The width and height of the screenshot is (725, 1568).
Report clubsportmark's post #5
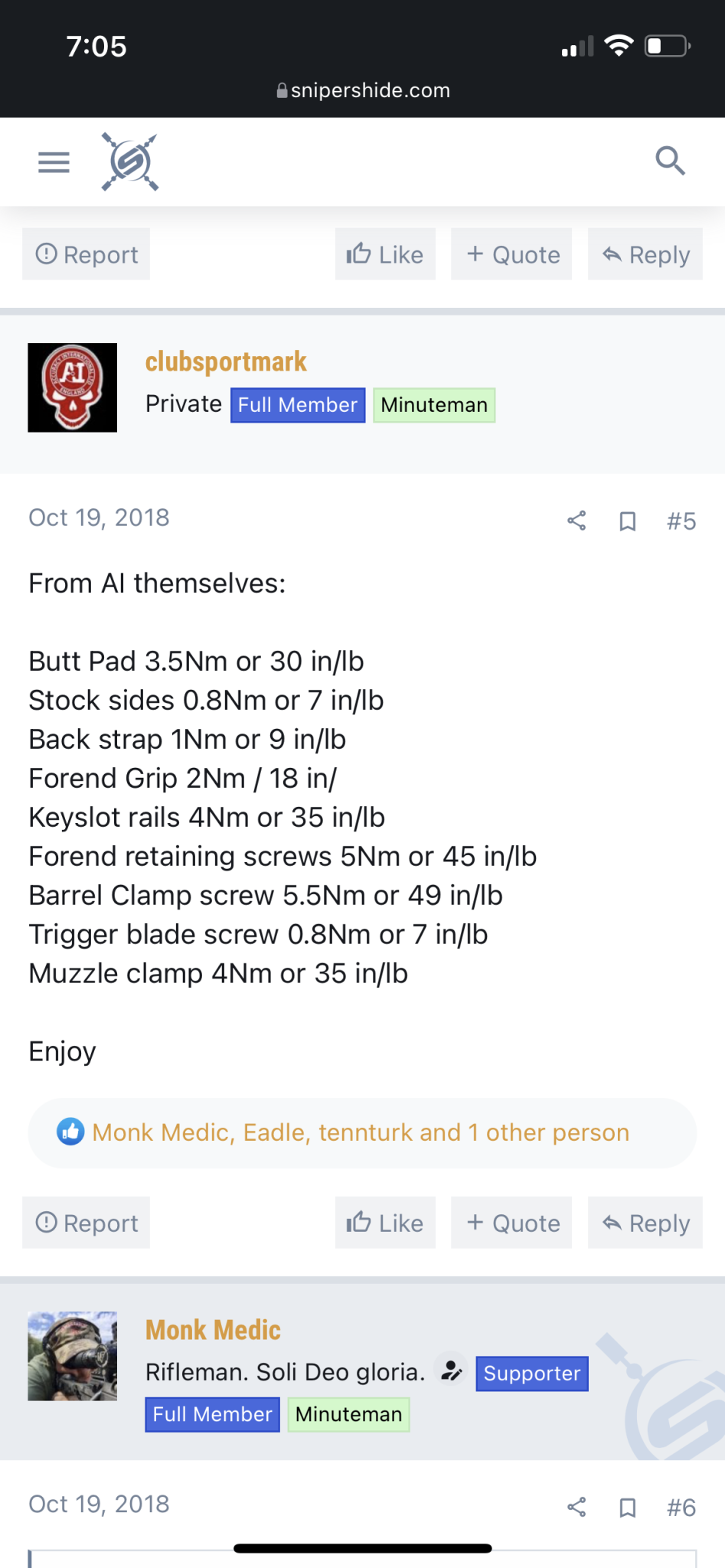pos(87,1223)
